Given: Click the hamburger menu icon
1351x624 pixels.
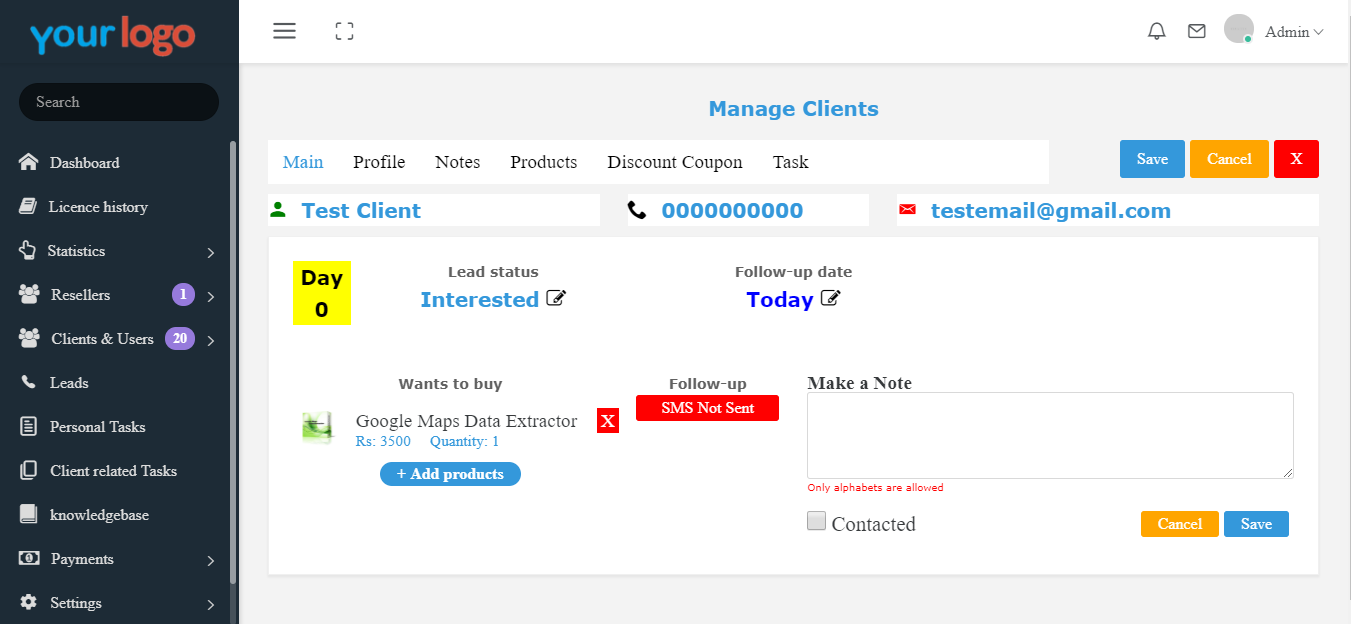Looking at the screenshot, I should (x=285, y=31).
